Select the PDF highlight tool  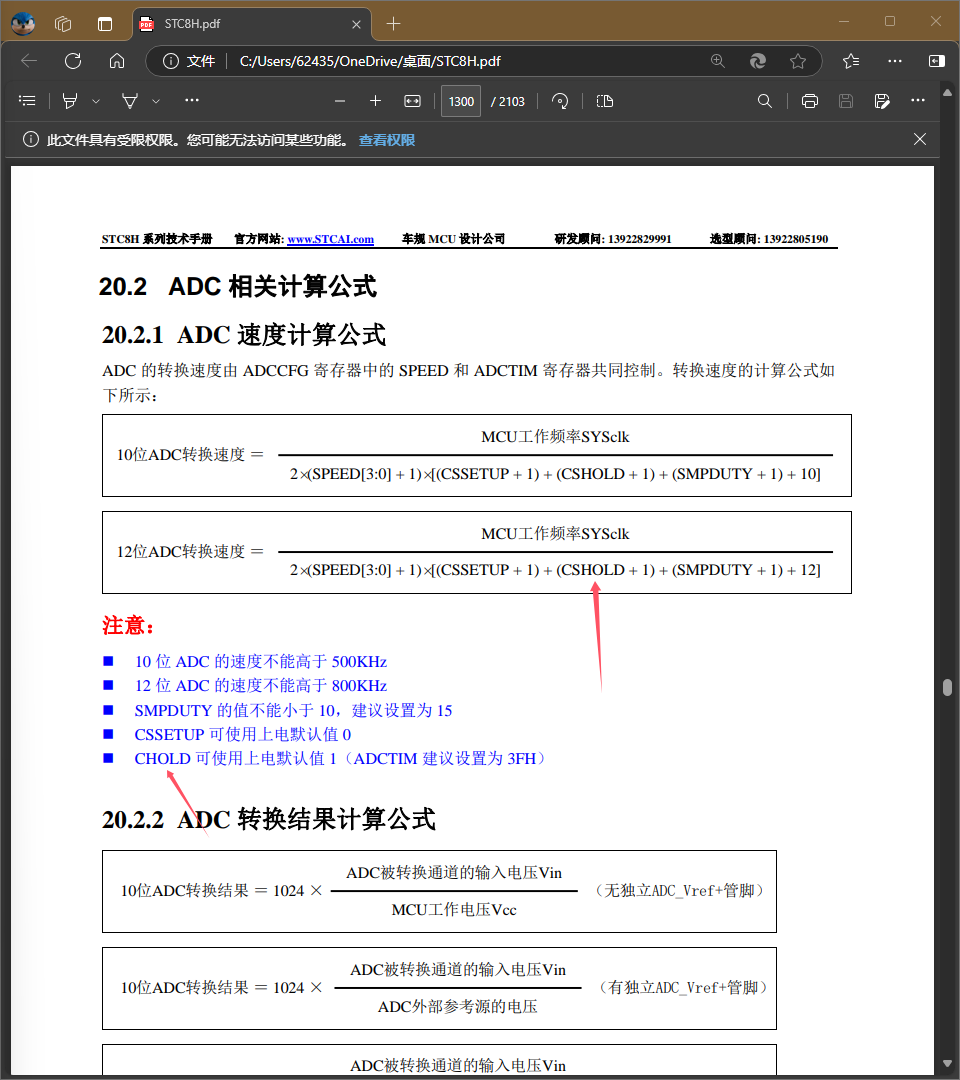coord(70,101)
